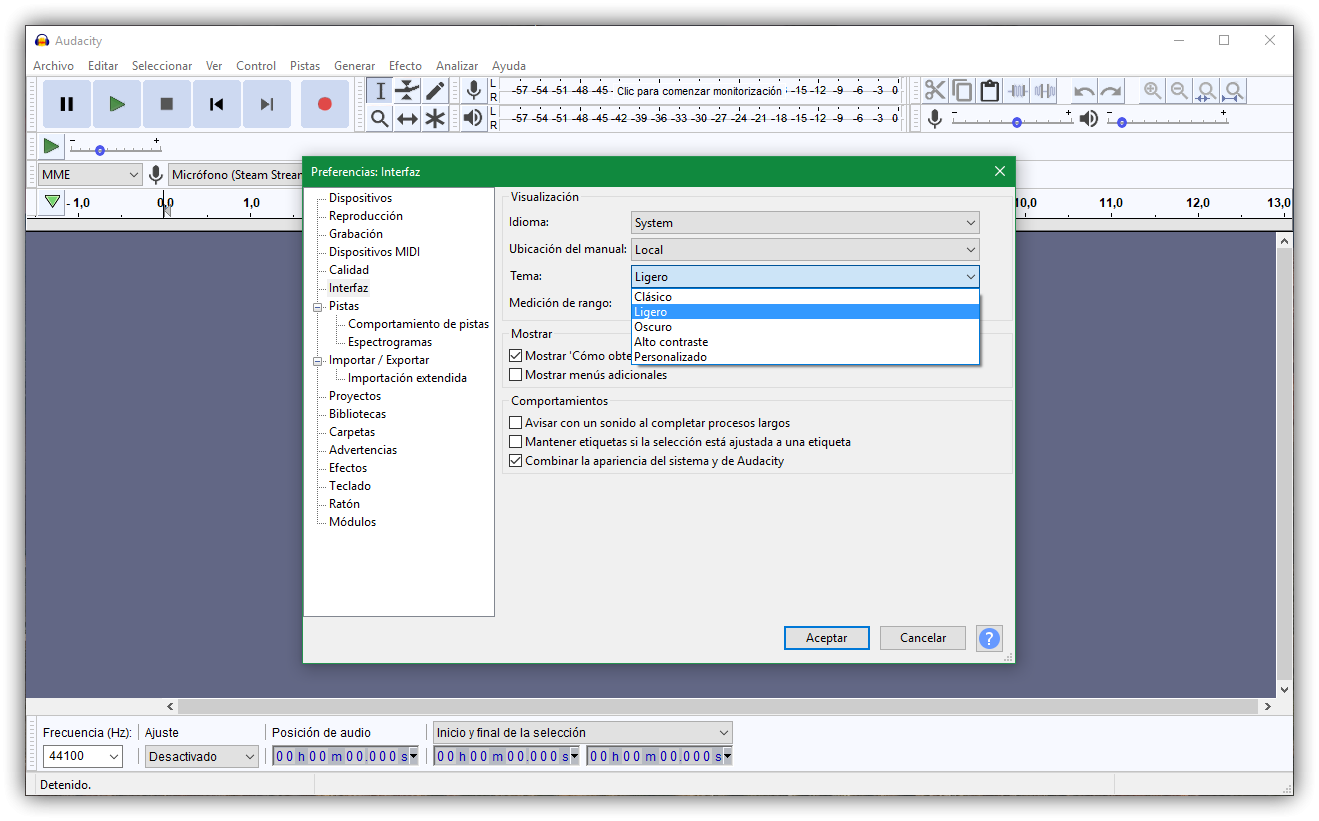
Task: Click the Trim audio icon
Action: click(1018, 91)
